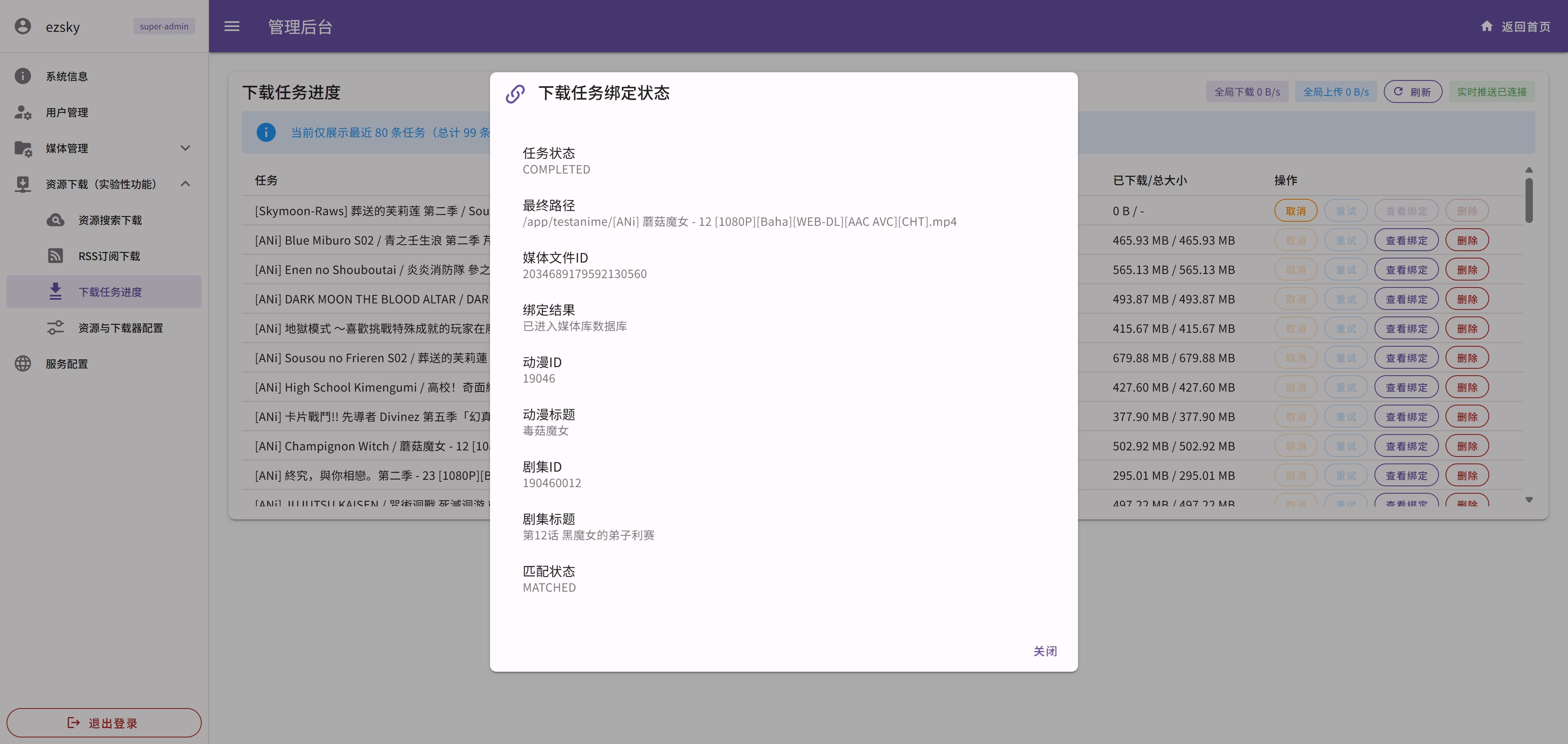Delete the Blue Miburo S02 task
The width and height of the screenshot is (1568, 744).
click(x=1467, y=241)
